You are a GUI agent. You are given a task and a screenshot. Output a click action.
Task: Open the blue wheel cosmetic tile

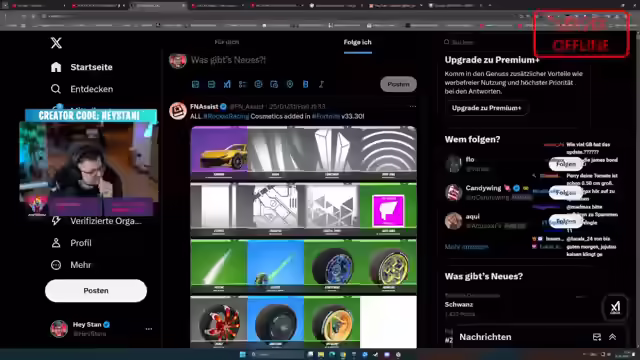332,267
